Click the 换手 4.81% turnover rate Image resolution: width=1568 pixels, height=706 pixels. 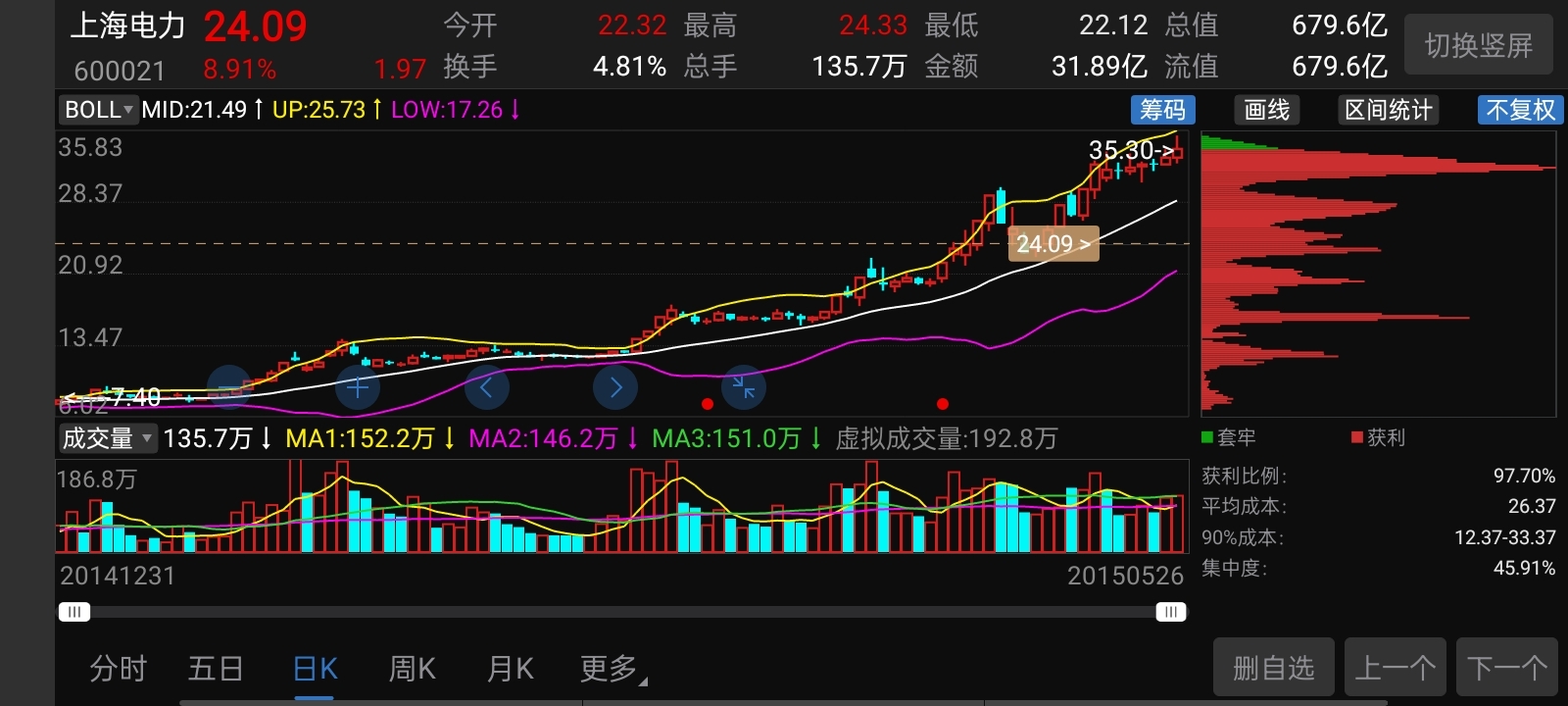click(x=629, y=67)
